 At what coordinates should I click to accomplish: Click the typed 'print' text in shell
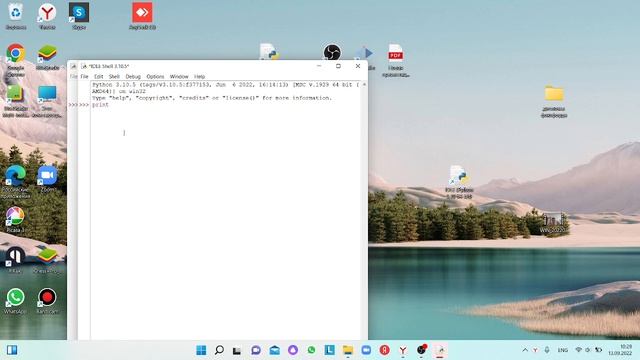click(x=100, y=105)
